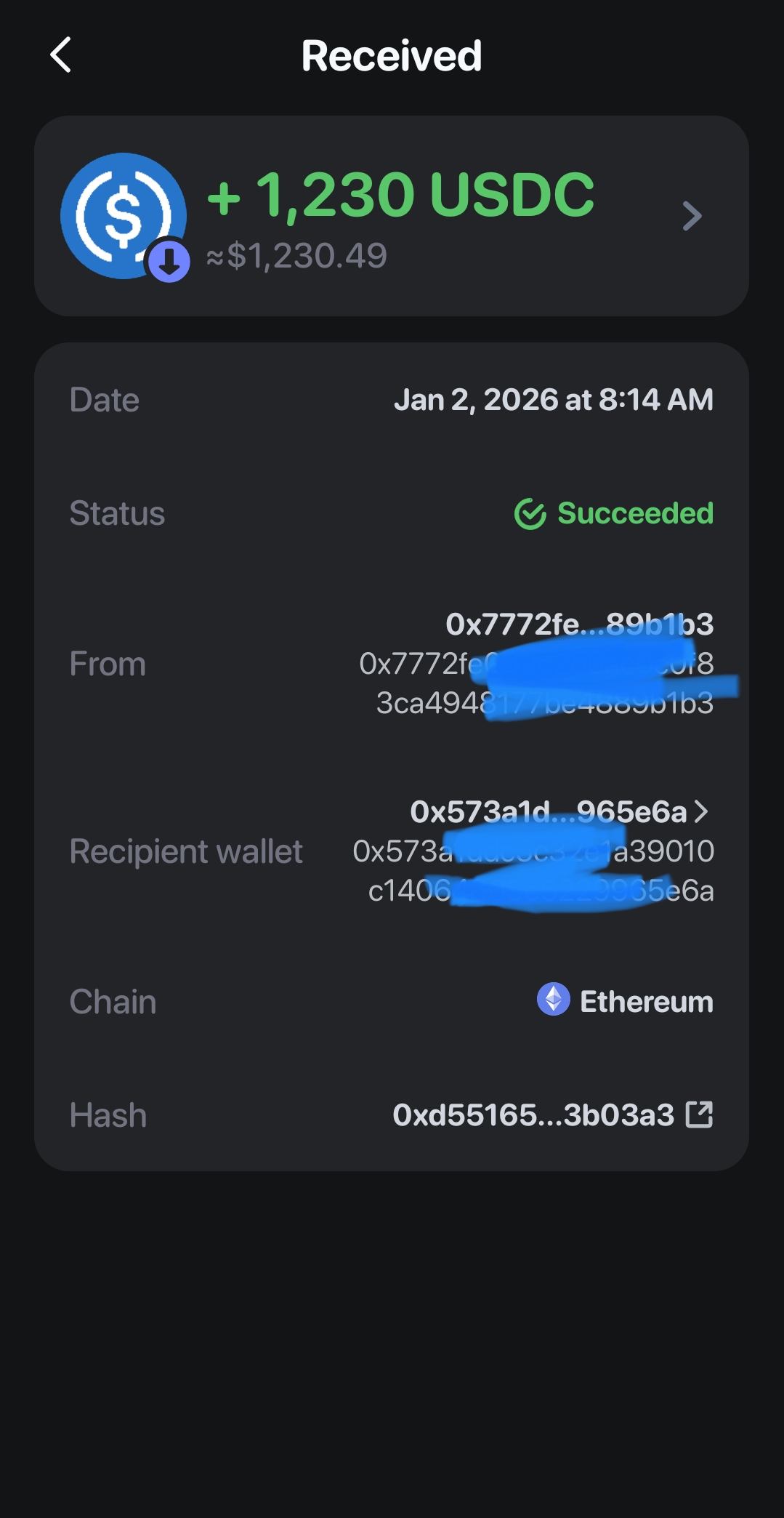Tap the back arrow icon
This screenshot has width=784, height=1518.
(x=61, y=55)
